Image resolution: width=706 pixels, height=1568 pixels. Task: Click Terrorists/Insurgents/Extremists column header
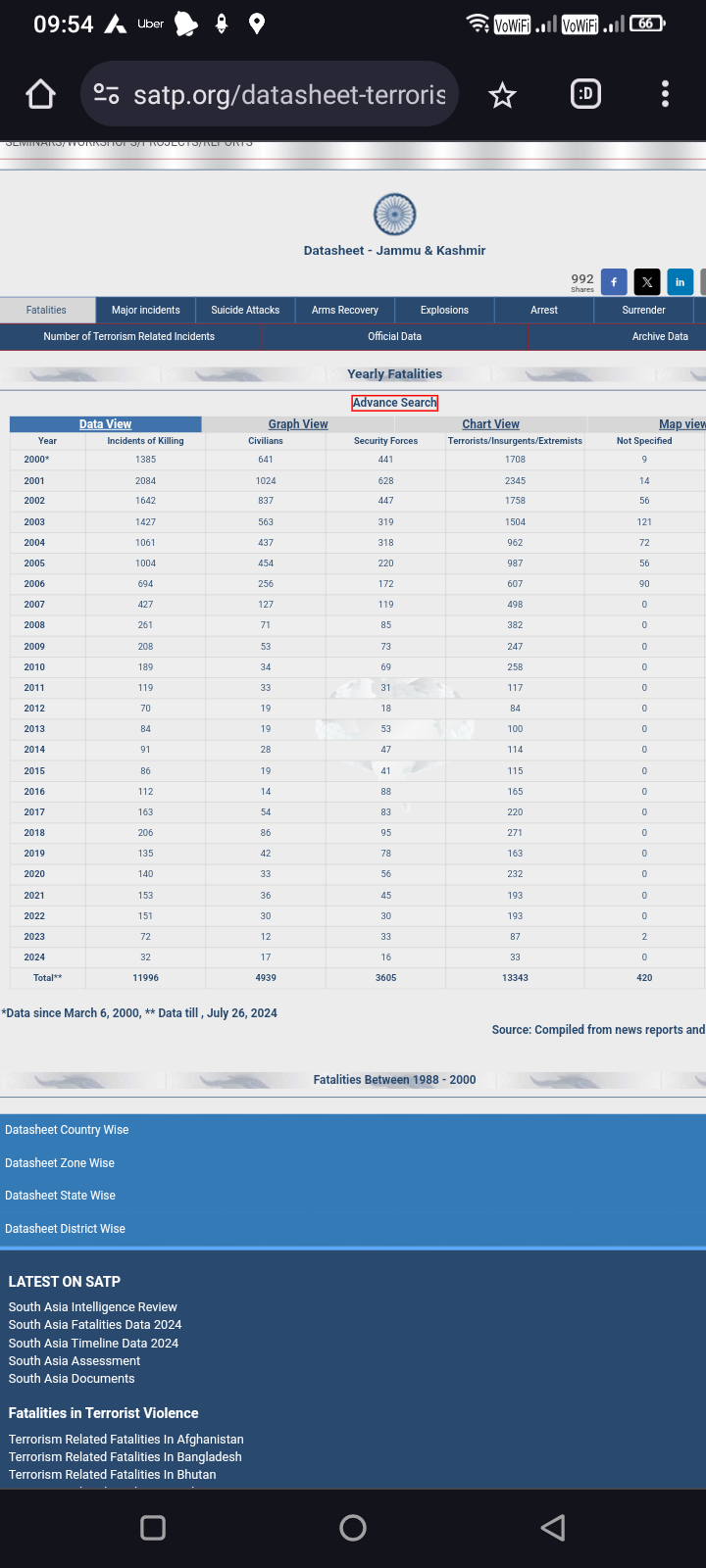coord(515,441)
